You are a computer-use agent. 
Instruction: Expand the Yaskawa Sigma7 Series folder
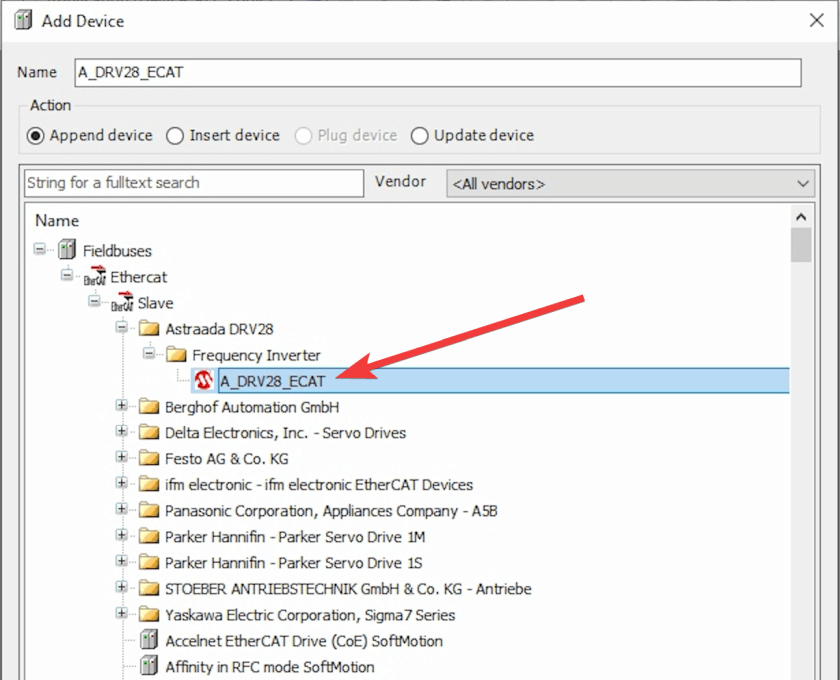[x=122, y=612]
